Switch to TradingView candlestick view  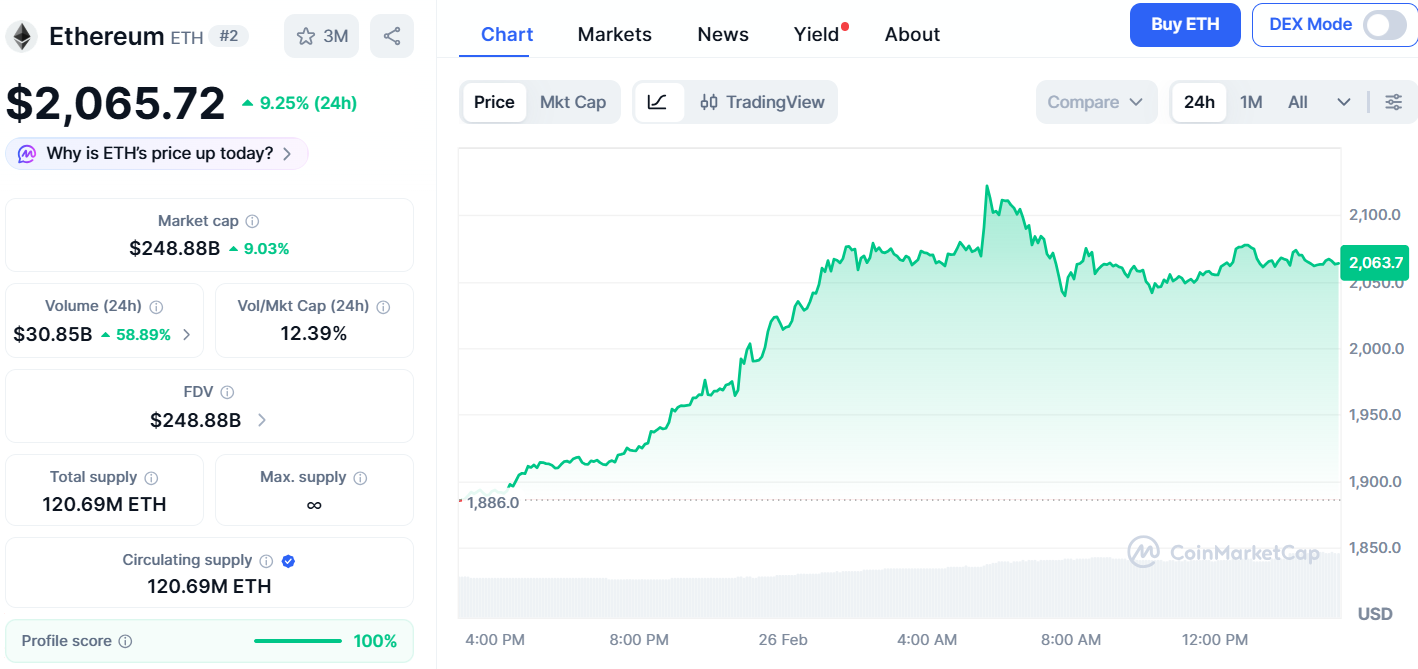(763, 102)
